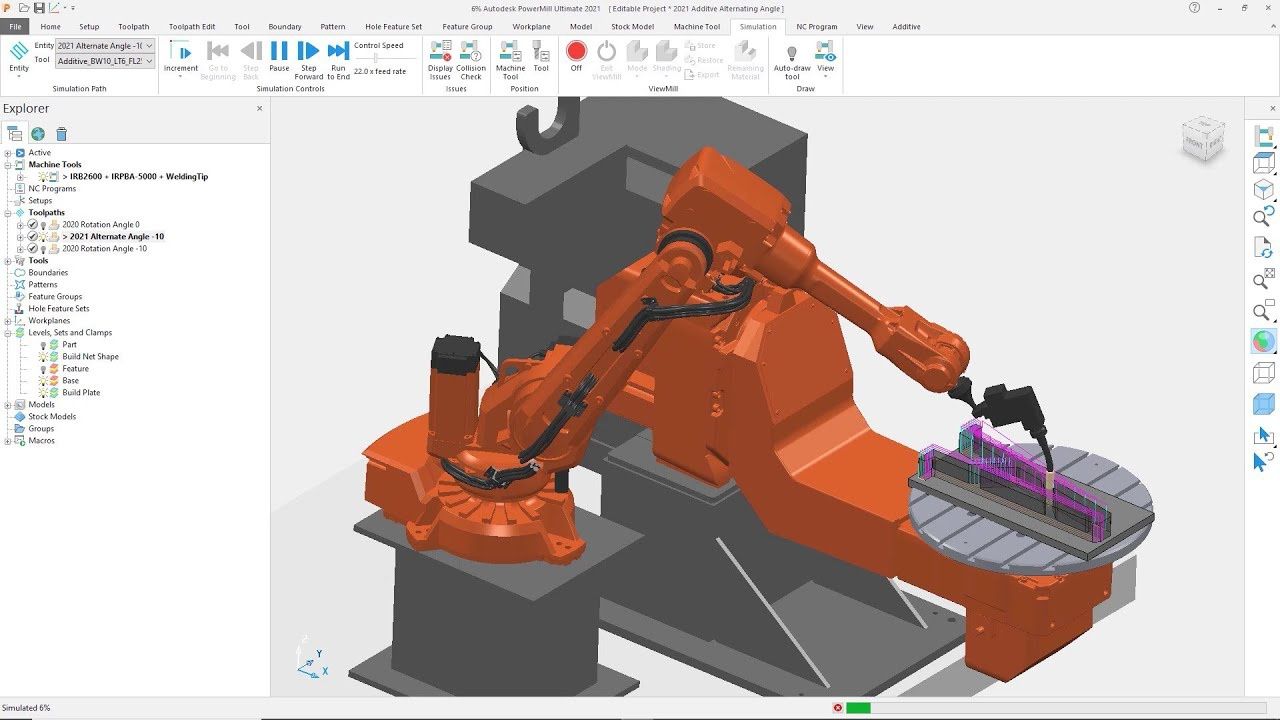
Task: Click the cursor with undo arrow icon
Action: point(1263,462)
